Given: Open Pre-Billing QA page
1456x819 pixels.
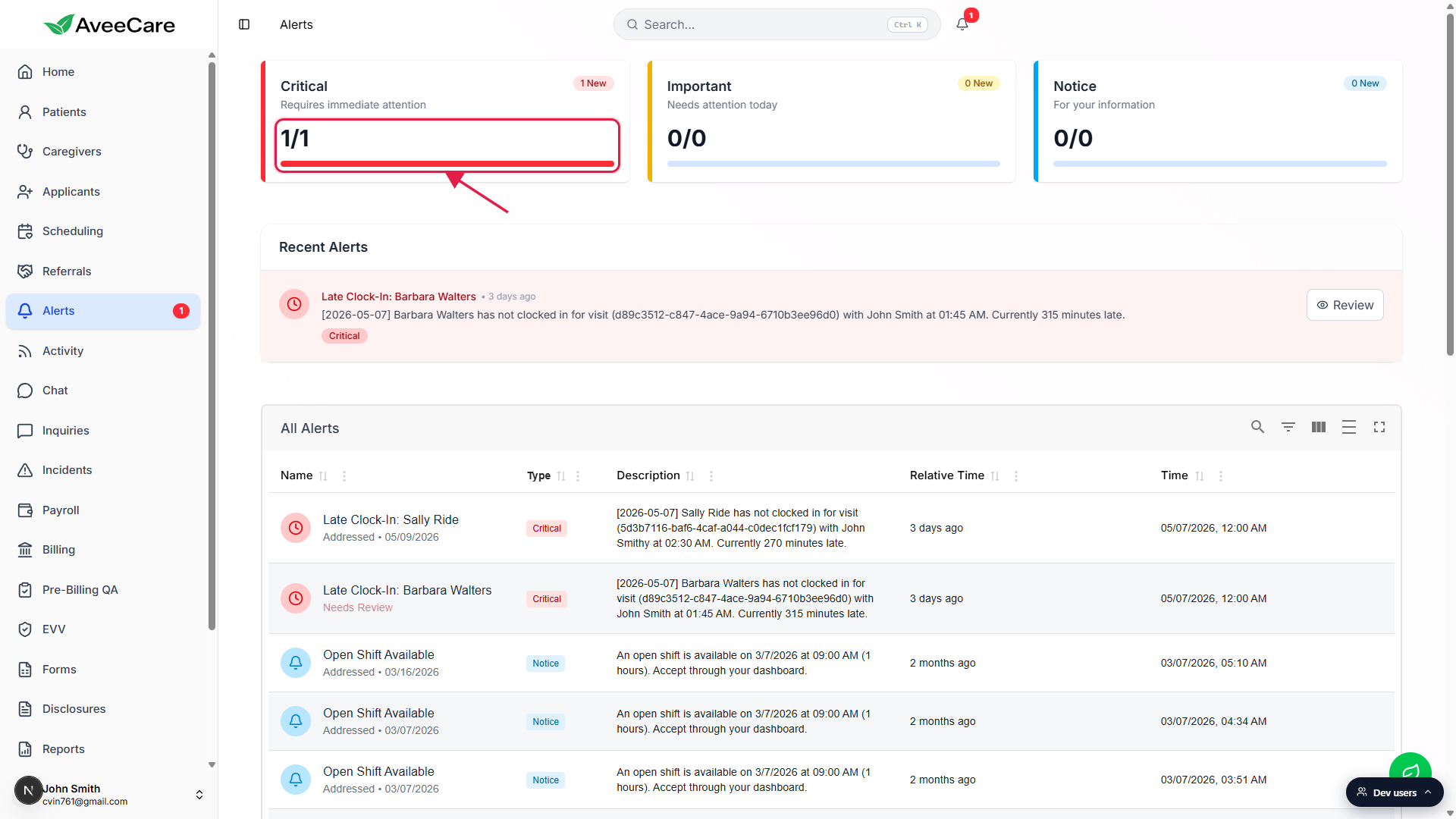Looking at the screenshot, I should (x=103, y=590).
